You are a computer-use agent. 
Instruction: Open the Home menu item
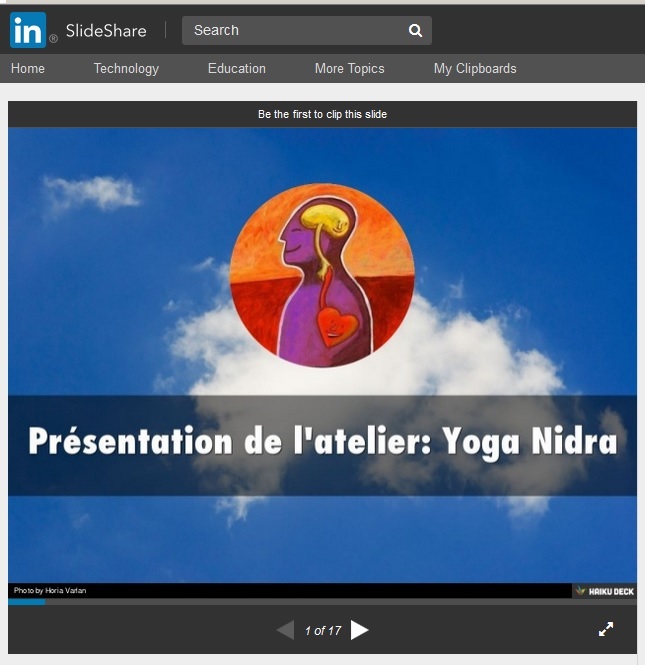click(28, 69)
